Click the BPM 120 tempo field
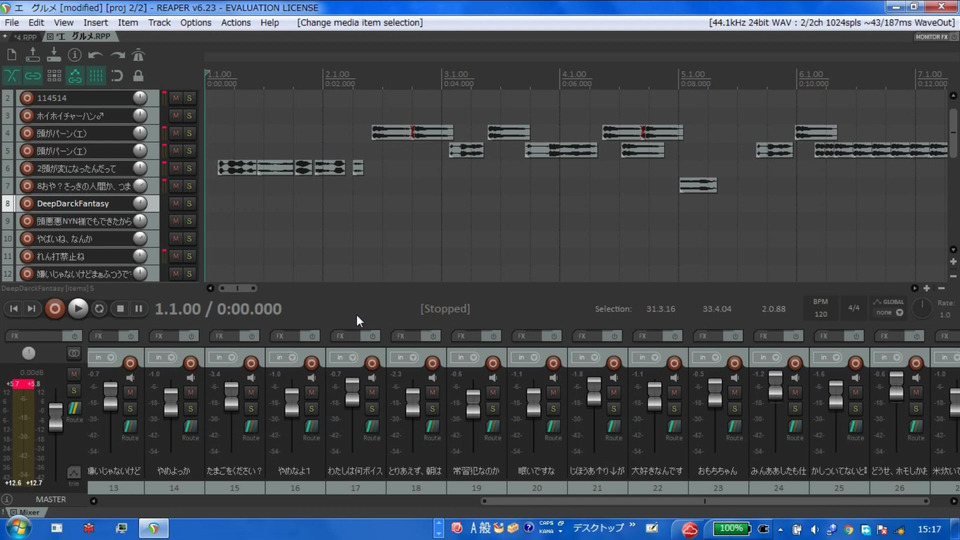 coord(820,313)
